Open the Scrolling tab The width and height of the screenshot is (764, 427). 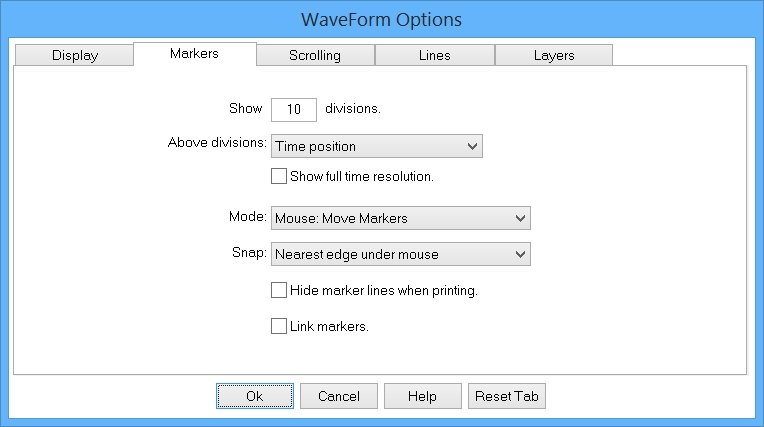point(315,55)
